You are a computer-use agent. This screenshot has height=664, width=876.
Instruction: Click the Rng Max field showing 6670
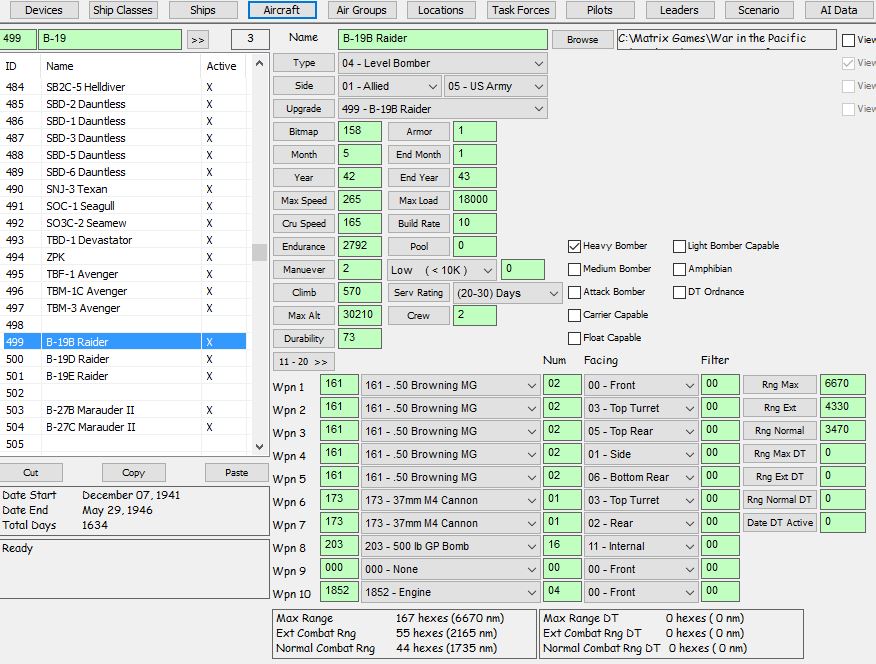[x=843, y=384]
